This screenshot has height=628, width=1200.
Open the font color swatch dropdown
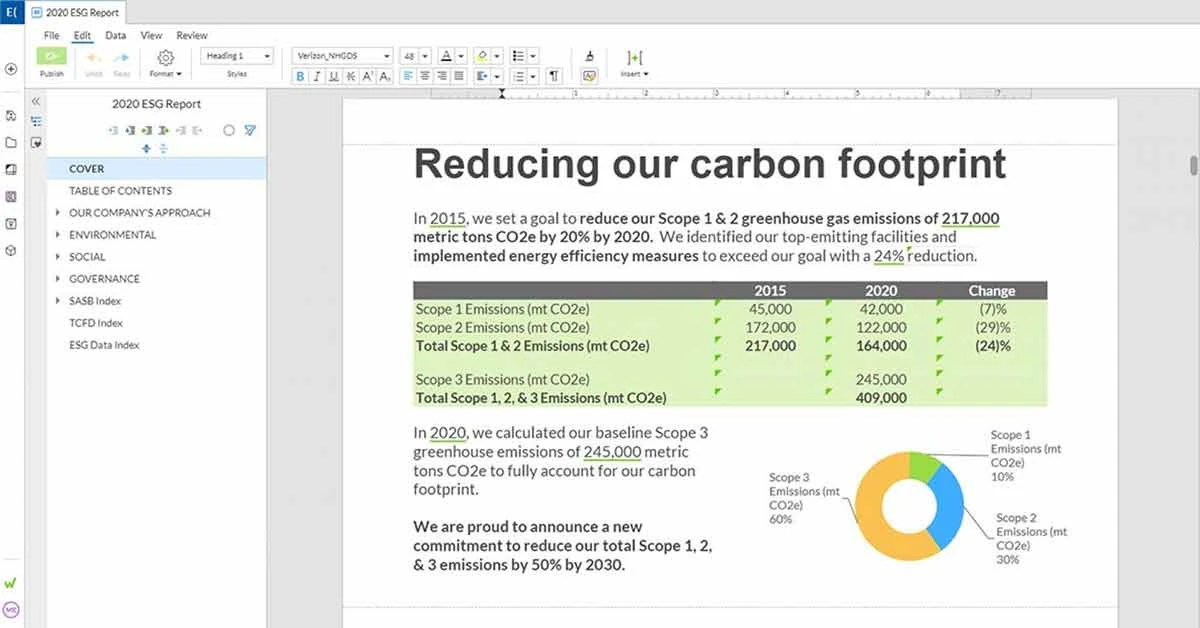461,55
